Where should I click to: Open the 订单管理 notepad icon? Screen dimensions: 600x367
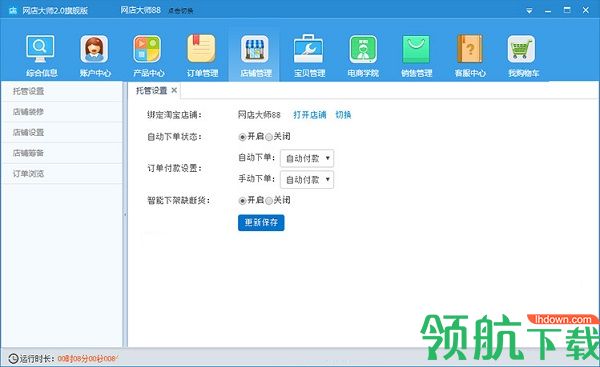point(201,49)
